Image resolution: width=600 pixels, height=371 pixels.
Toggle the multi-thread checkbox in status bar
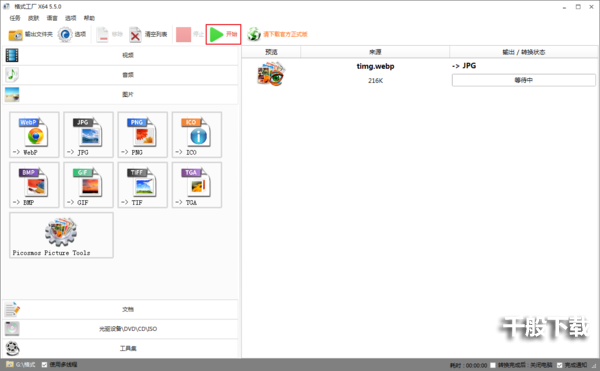(44, 364)
